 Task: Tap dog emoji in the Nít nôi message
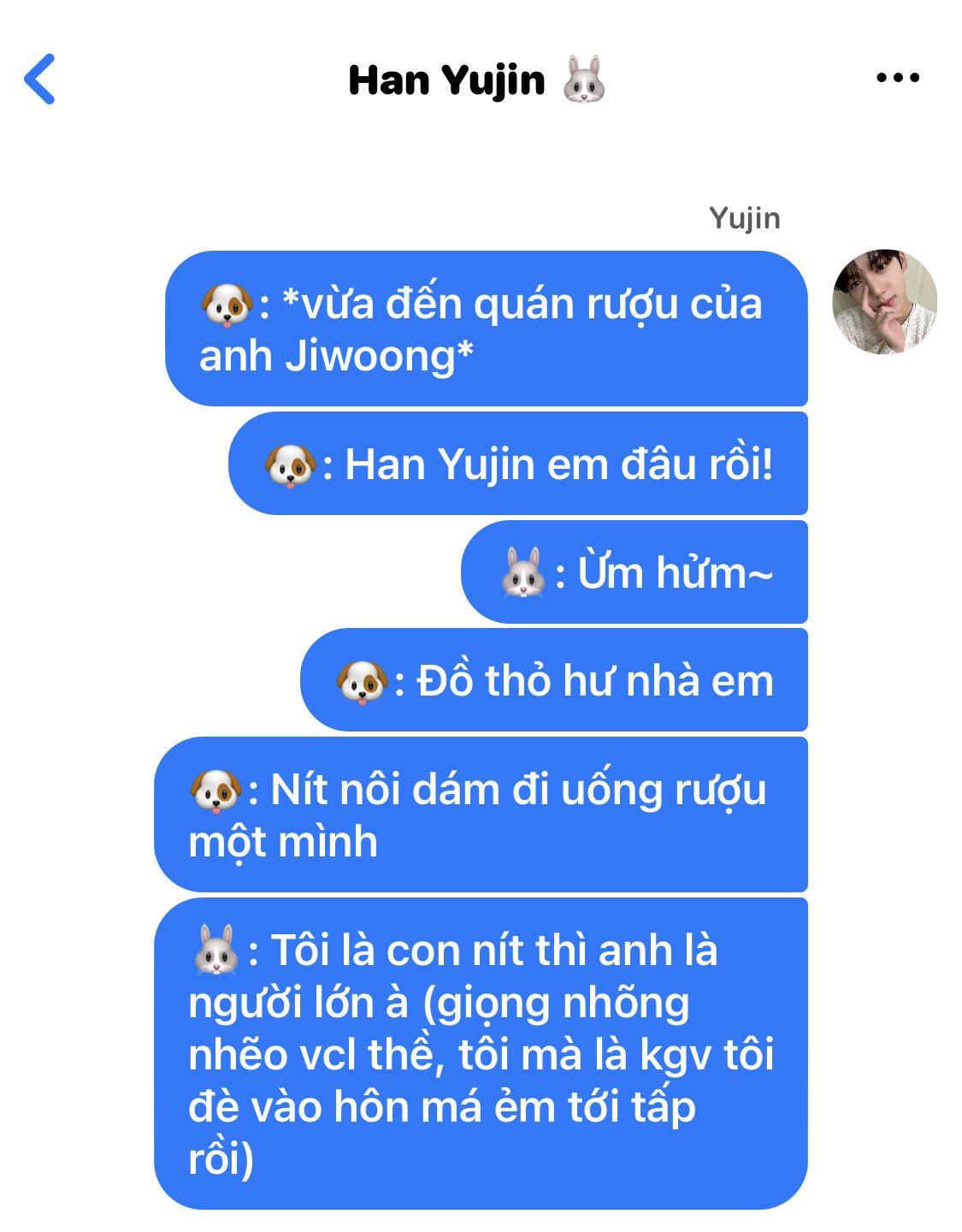[215, 790]
